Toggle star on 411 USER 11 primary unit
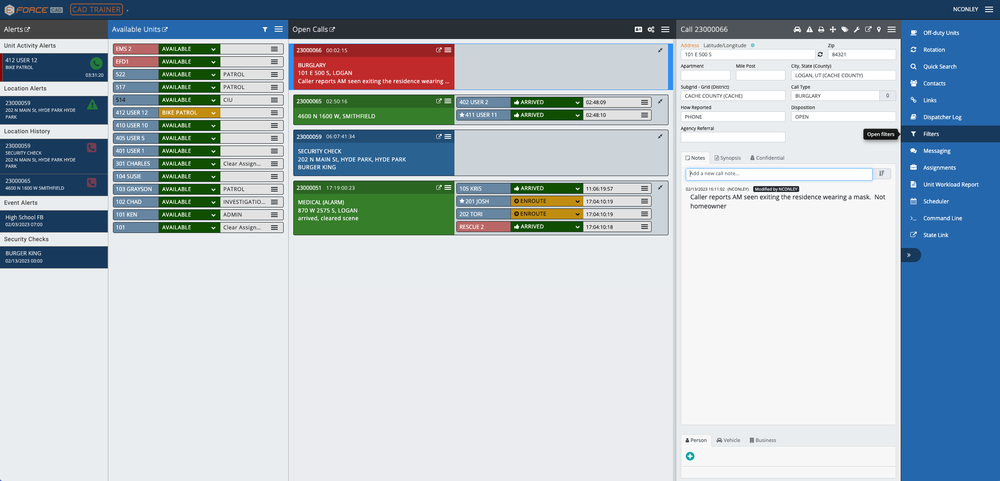The width and height of the screenshot is (1000, 481). tap(462, 115)
